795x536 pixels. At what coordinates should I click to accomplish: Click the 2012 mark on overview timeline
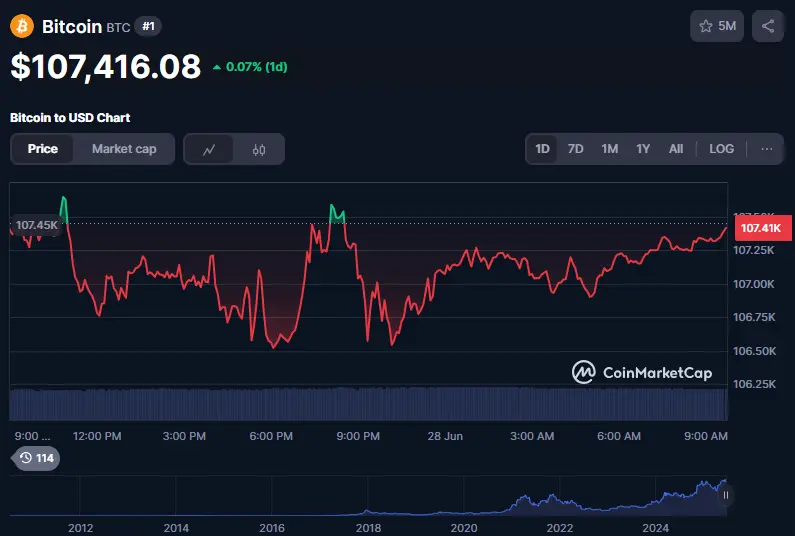81,528
